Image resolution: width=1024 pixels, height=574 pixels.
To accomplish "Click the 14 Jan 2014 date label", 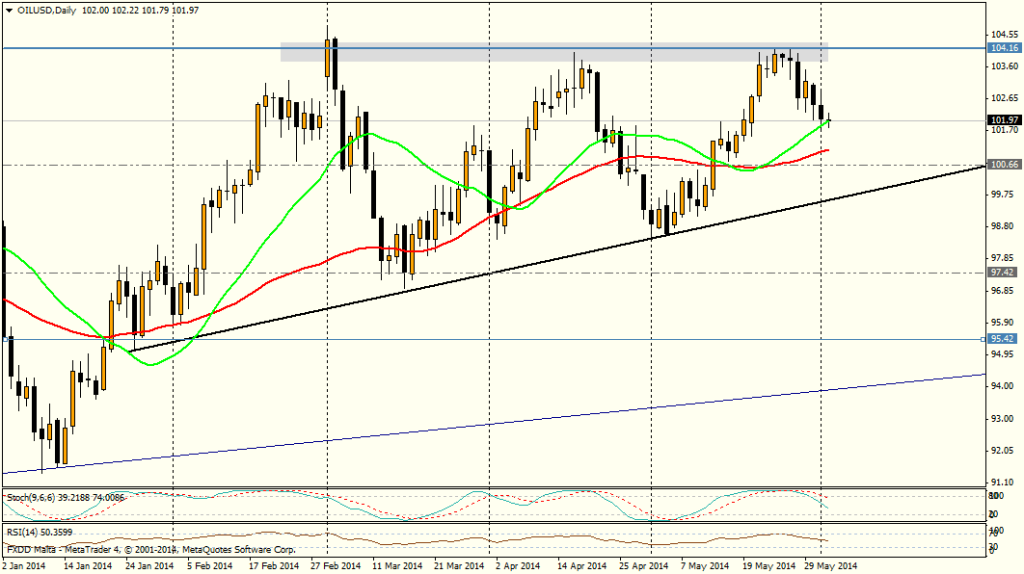I will click(x=87, y=566).
